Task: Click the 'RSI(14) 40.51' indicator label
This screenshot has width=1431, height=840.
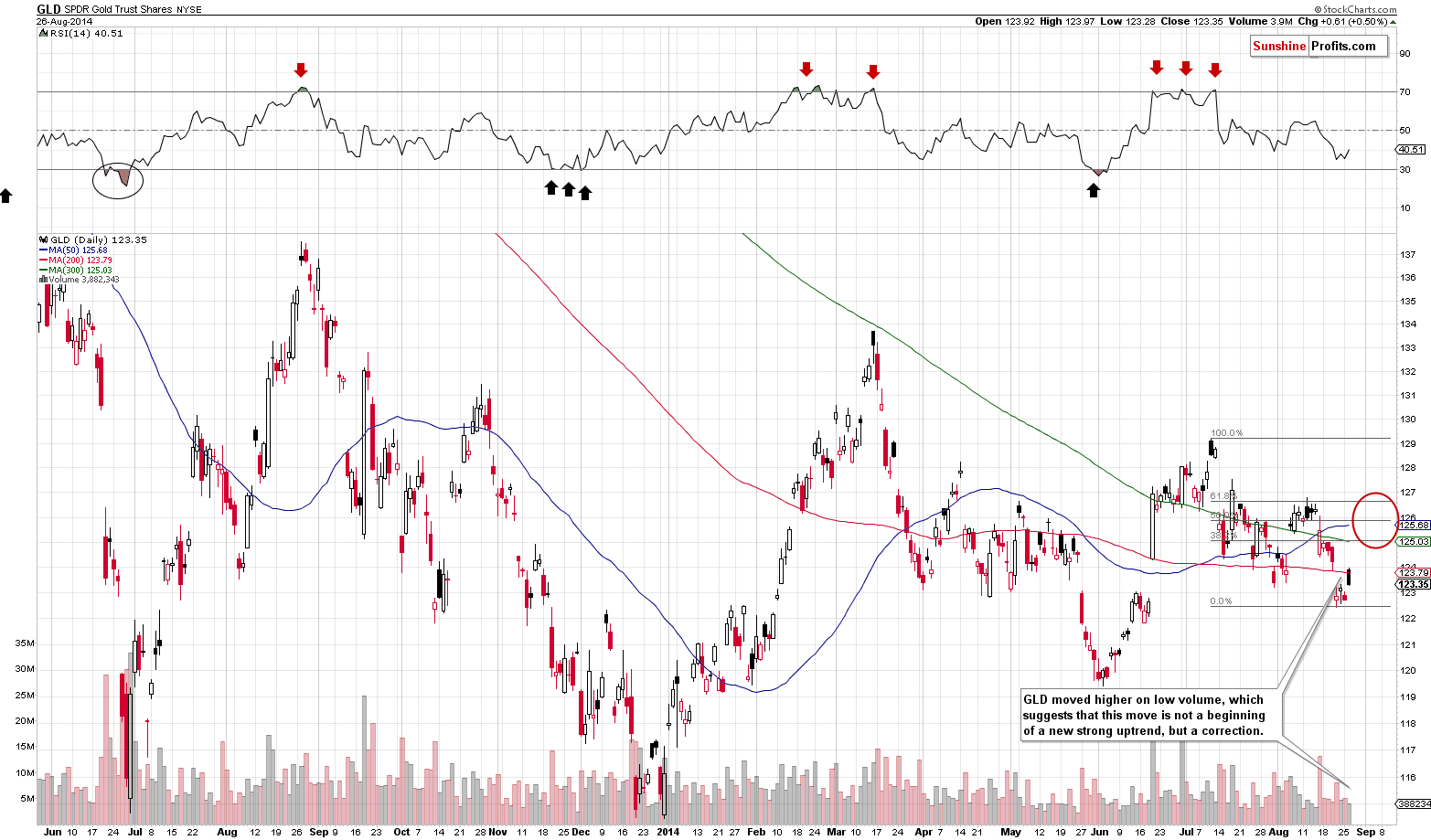Action: click(80, 34)
